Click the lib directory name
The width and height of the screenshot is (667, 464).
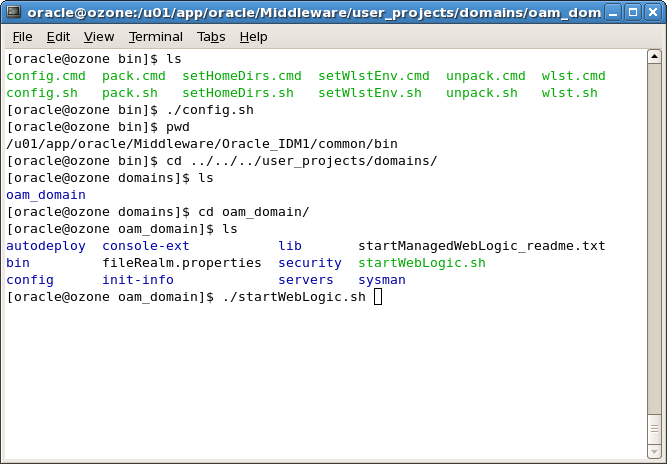[290, 246]
